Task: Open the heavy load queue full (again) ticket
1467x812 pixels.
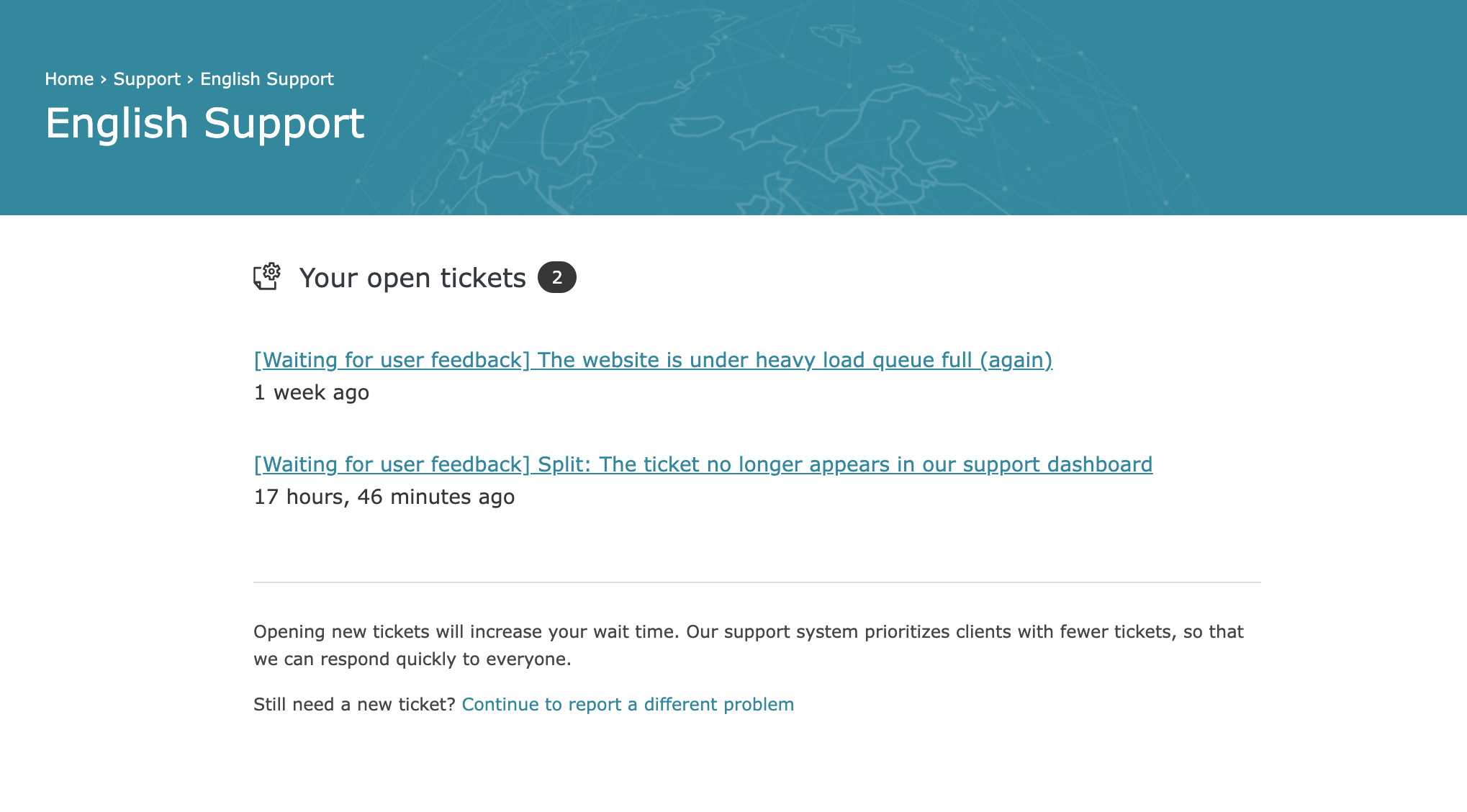Action: pos(653,360)
